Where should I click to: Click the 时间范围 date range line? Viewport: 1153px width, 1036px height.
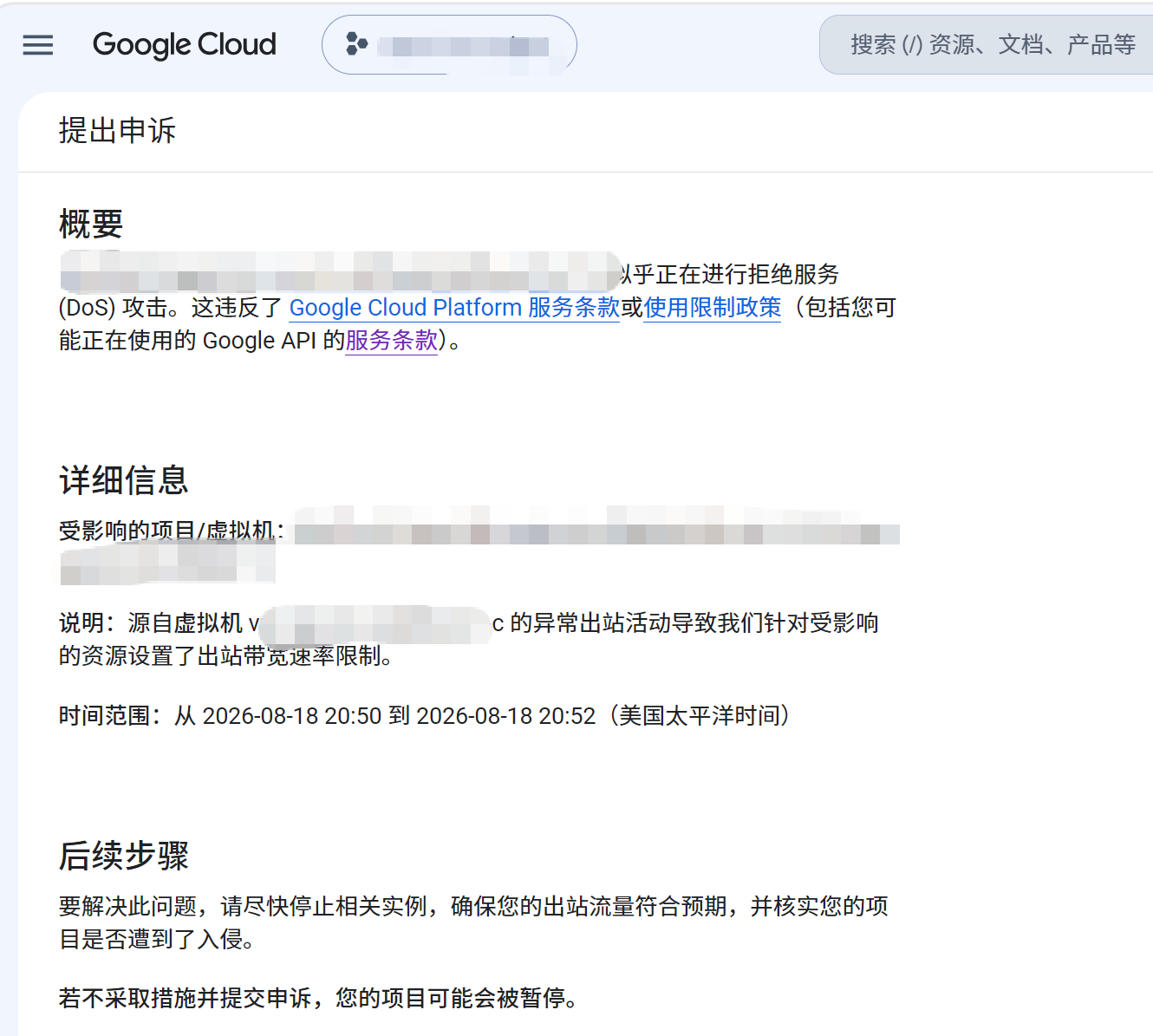[x=425, y=715]
